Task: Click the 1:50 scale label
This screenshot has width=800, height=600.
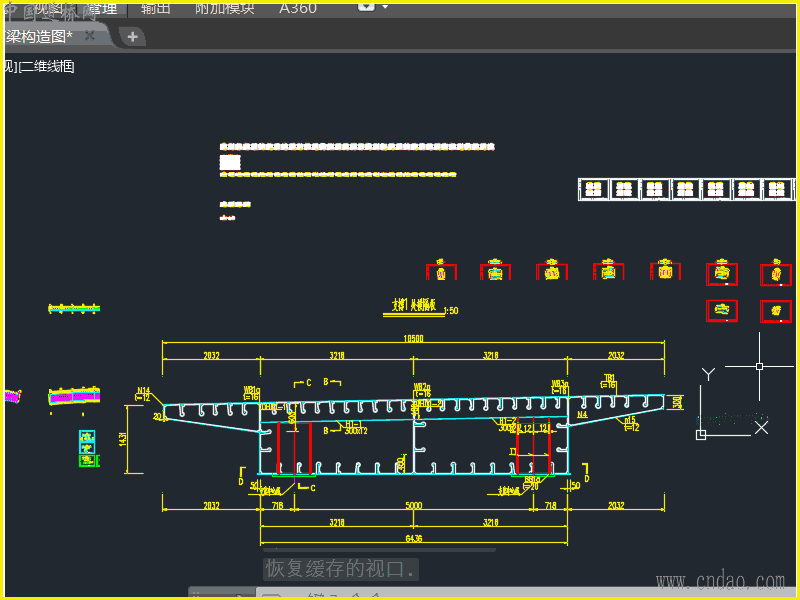Action: (451, 311)
